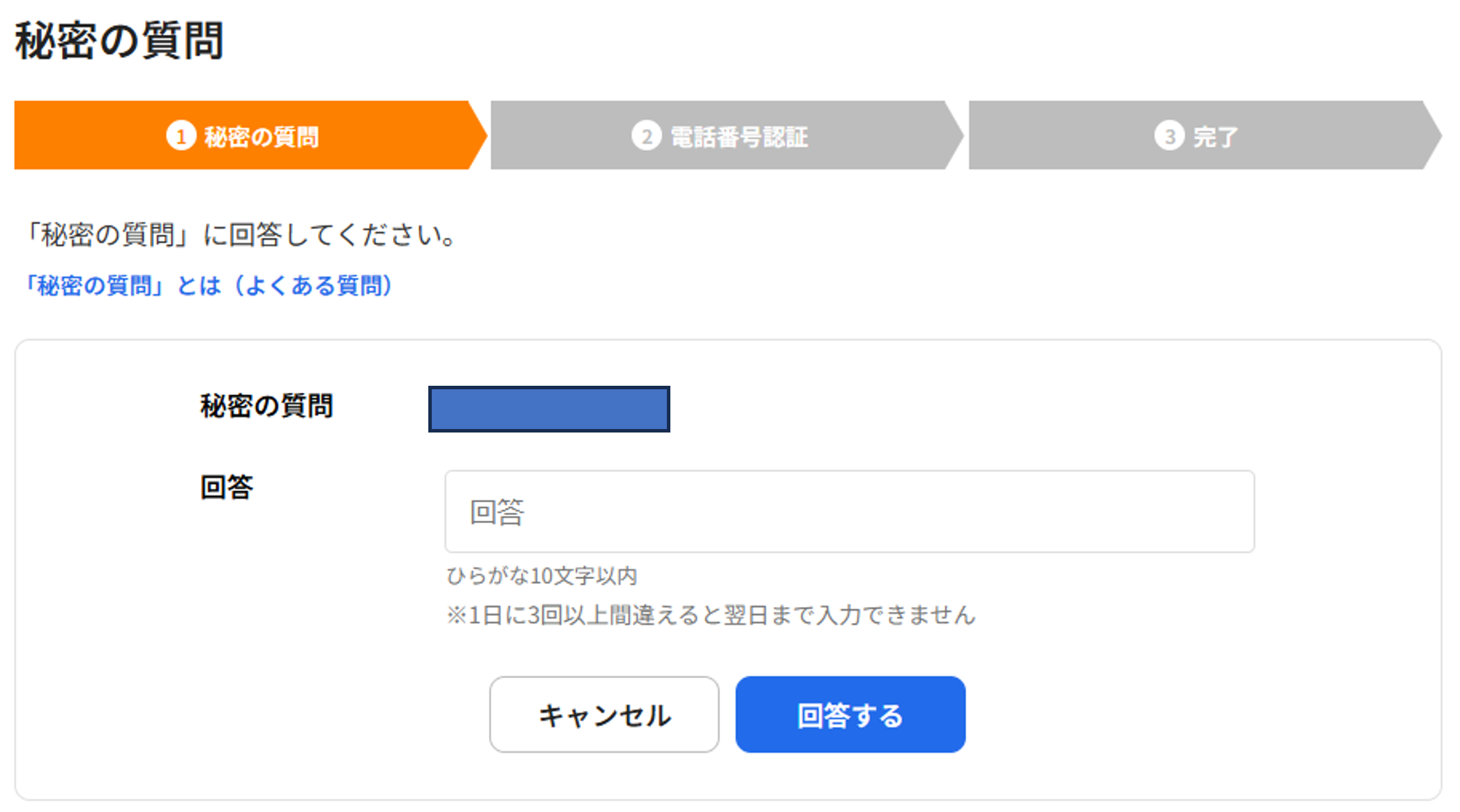Click the circled number 2 step icon
This screenshot has height=812, width=1460.
tap(646, 136)
